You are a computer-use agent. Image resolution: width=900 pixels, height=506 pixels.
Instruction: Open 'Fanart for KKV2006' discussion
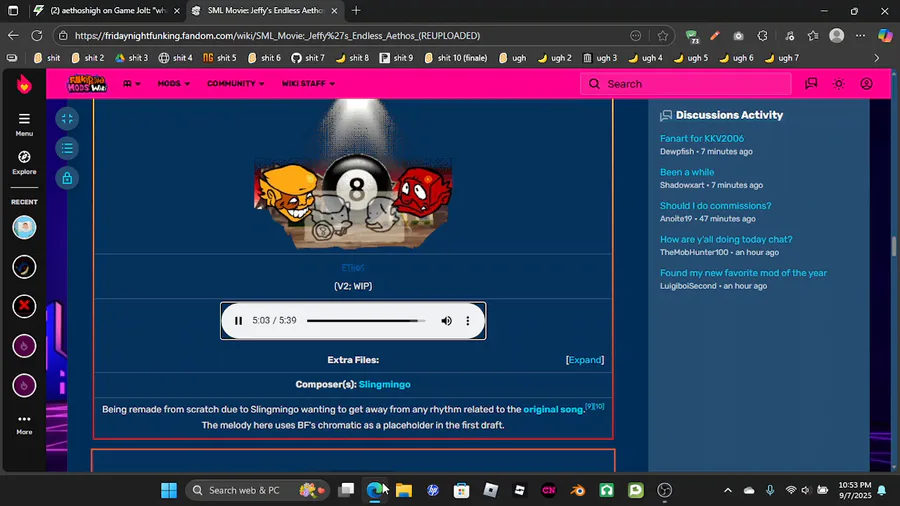(x=701, y=138)
